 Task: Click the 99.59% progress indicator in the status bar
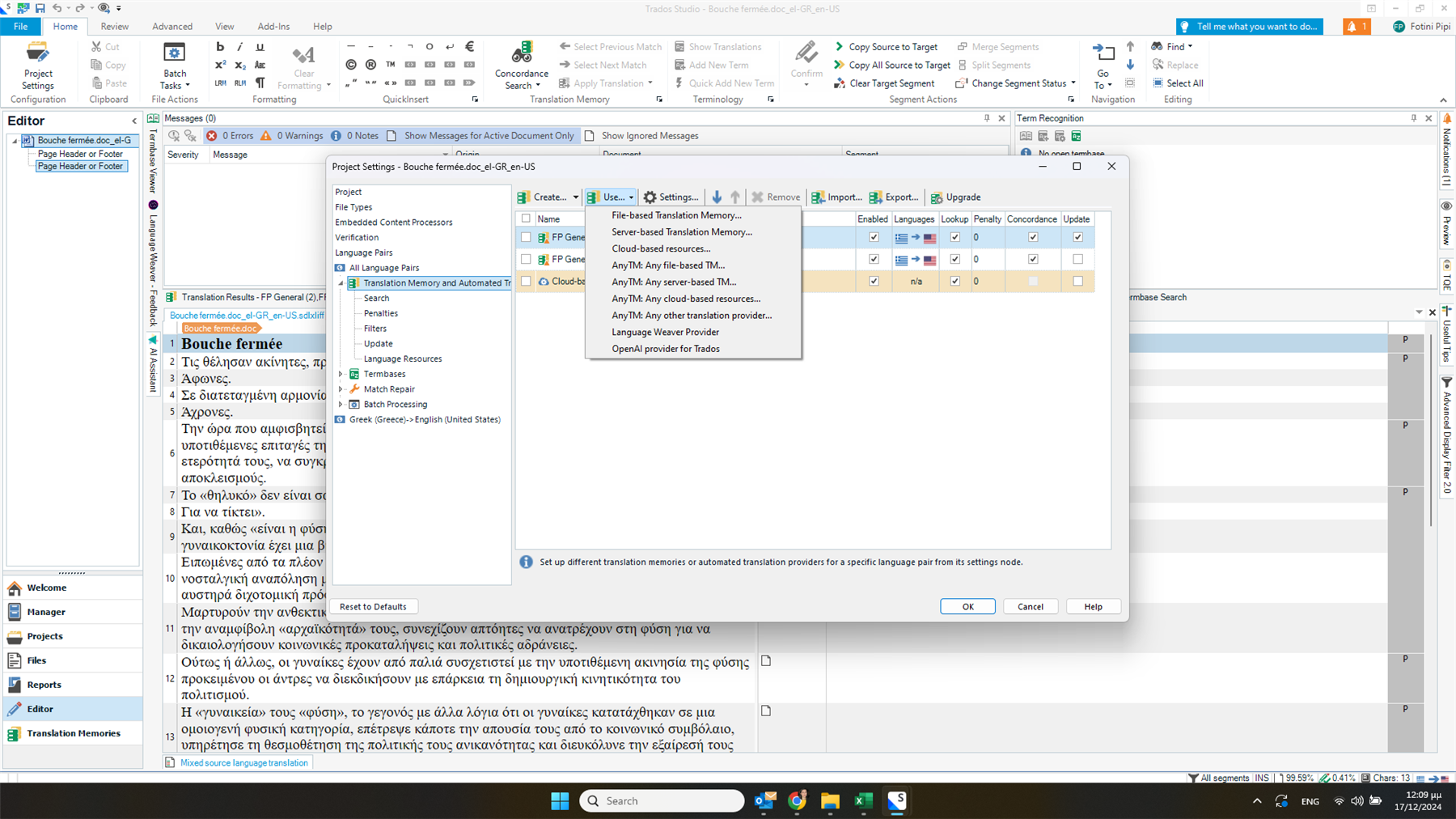pos(1297,778)
